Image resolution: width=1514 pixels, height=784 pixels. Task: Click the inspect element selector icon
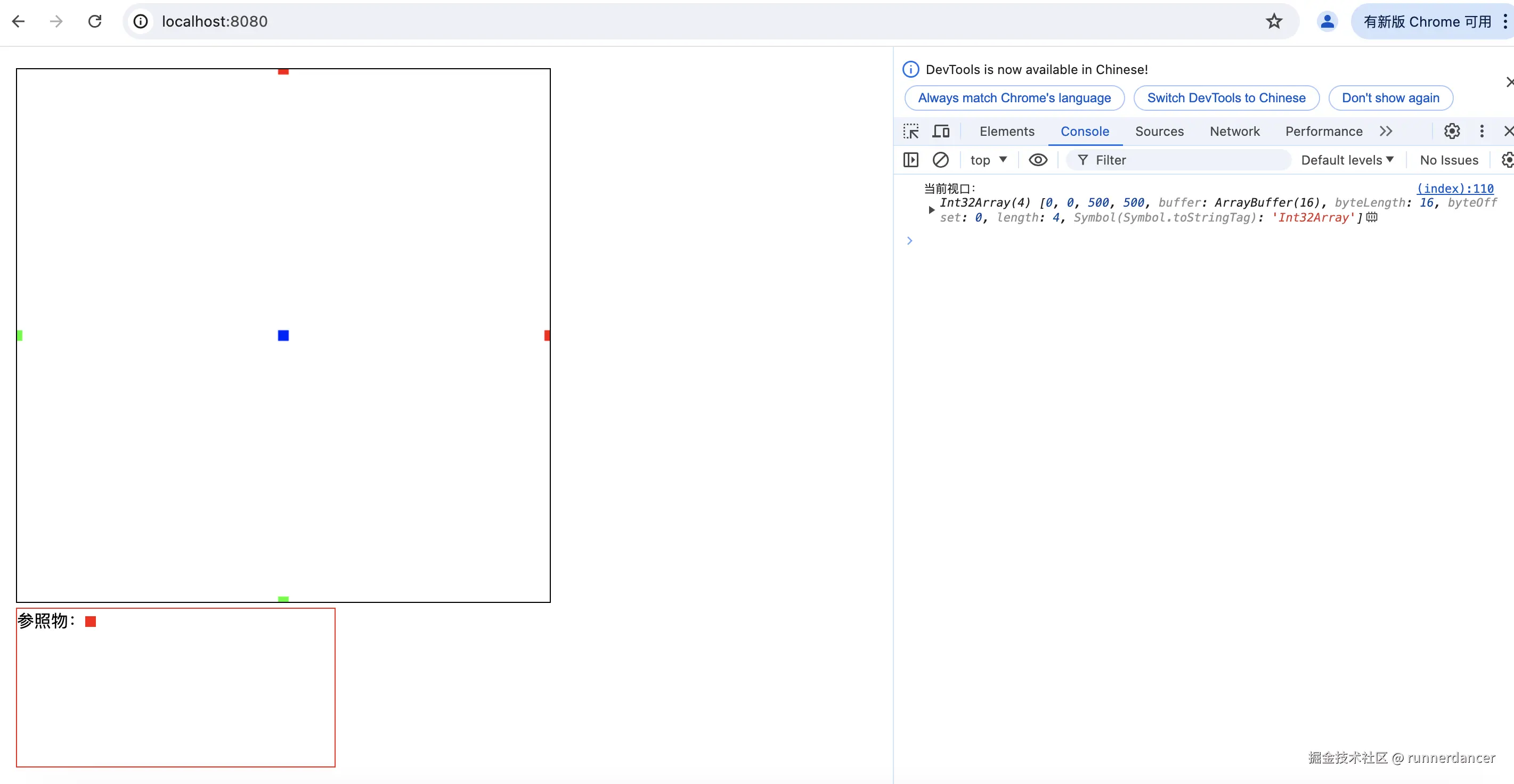tap(911, 131)
